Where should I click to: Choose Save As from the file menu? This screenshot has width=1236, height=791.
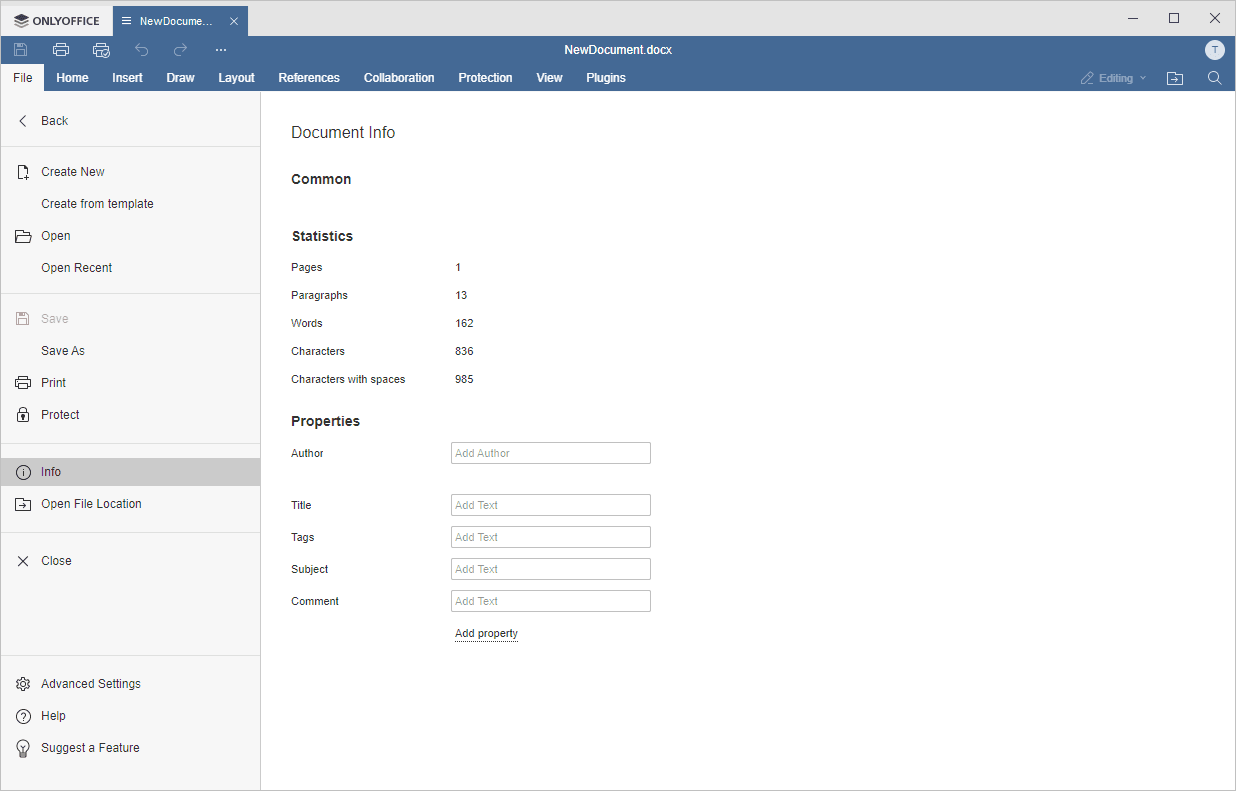point(63,351)
